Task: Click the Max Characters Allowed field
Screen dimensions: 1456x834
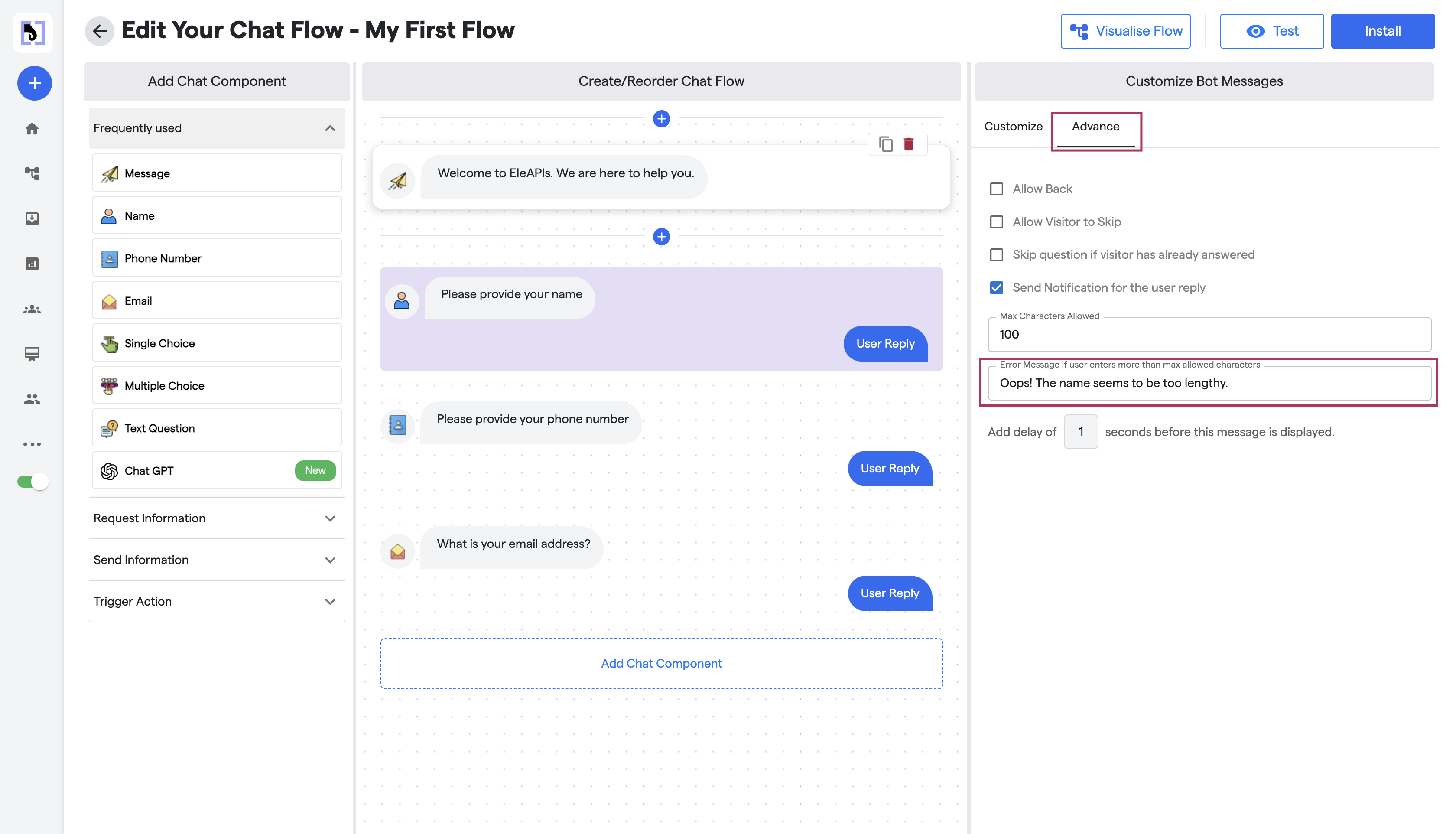Action: 1209,335
